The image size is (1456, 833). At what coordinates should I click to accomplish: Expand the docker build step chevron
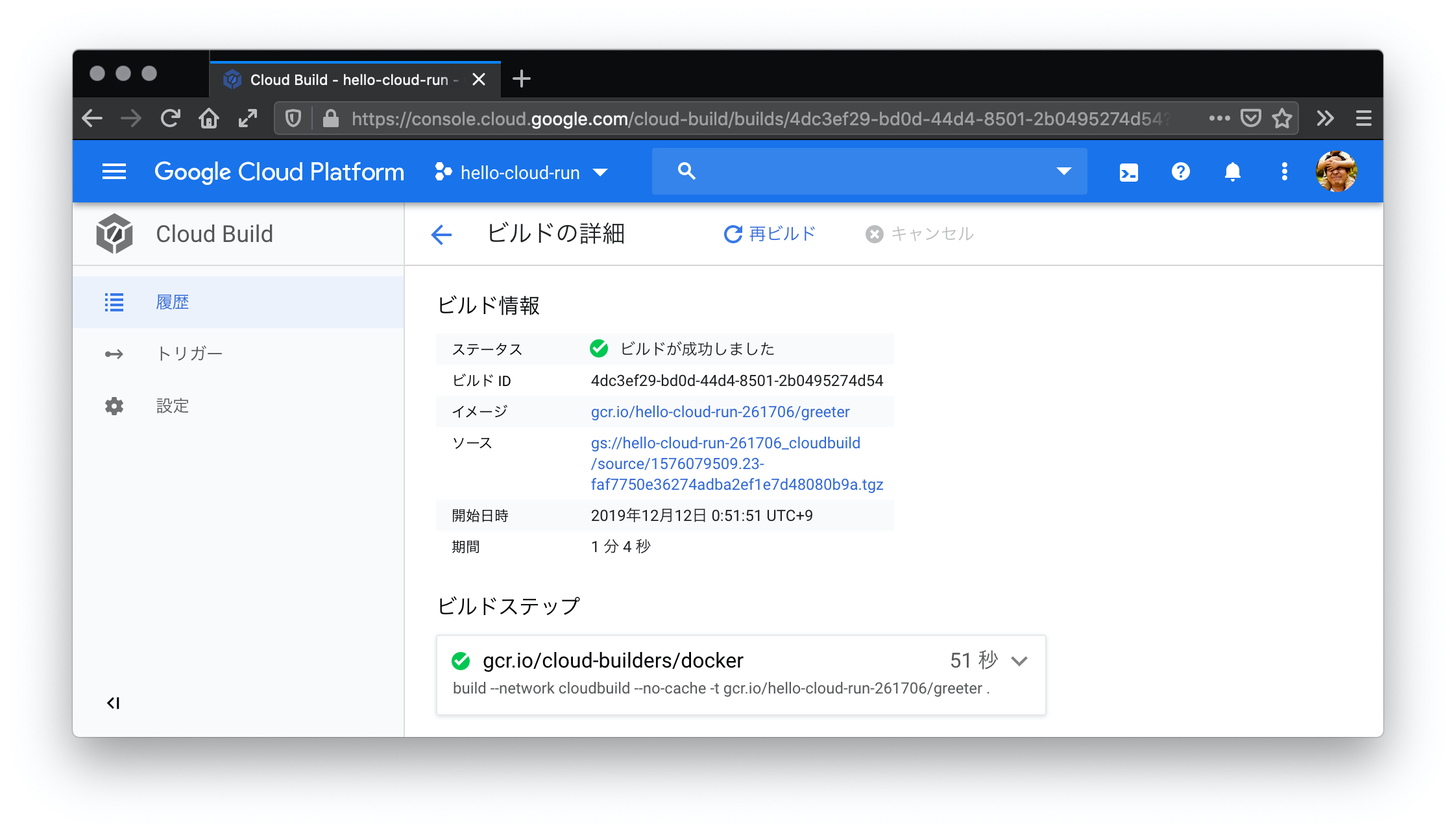1019,661
